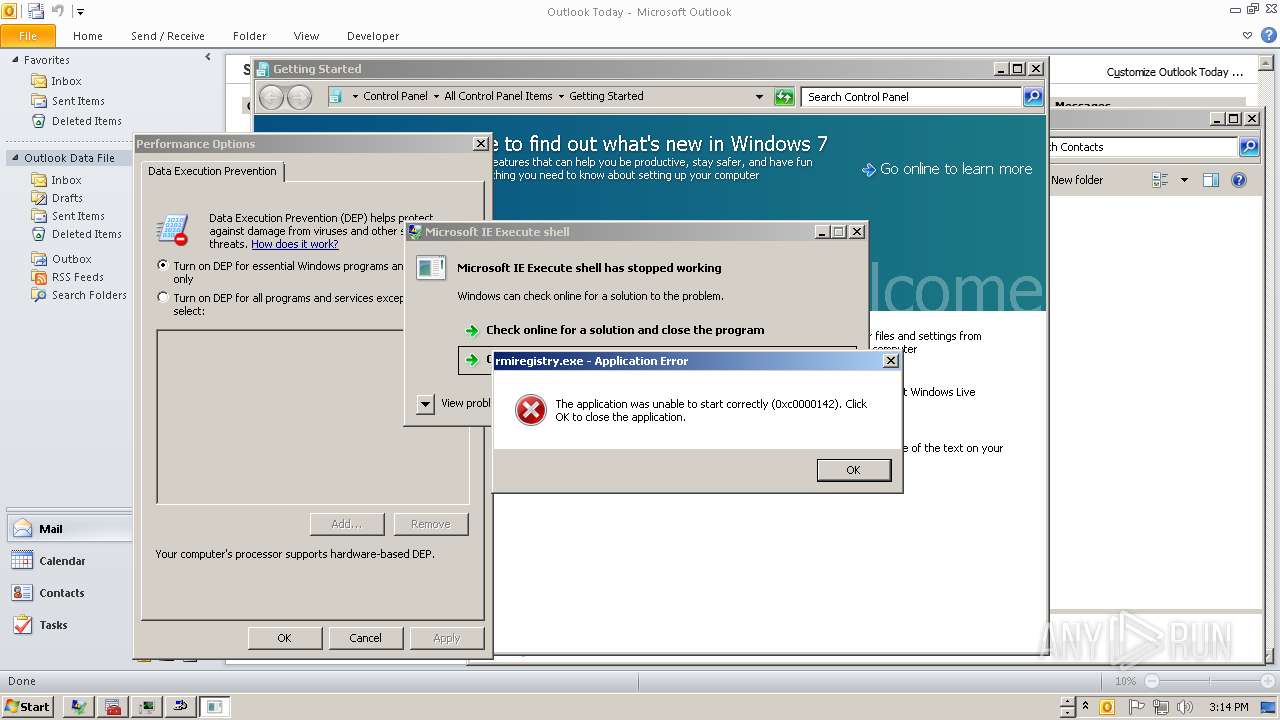
Task: Expand All Control Panel Items breadcrumb arrow
Action: pos(560,97)
